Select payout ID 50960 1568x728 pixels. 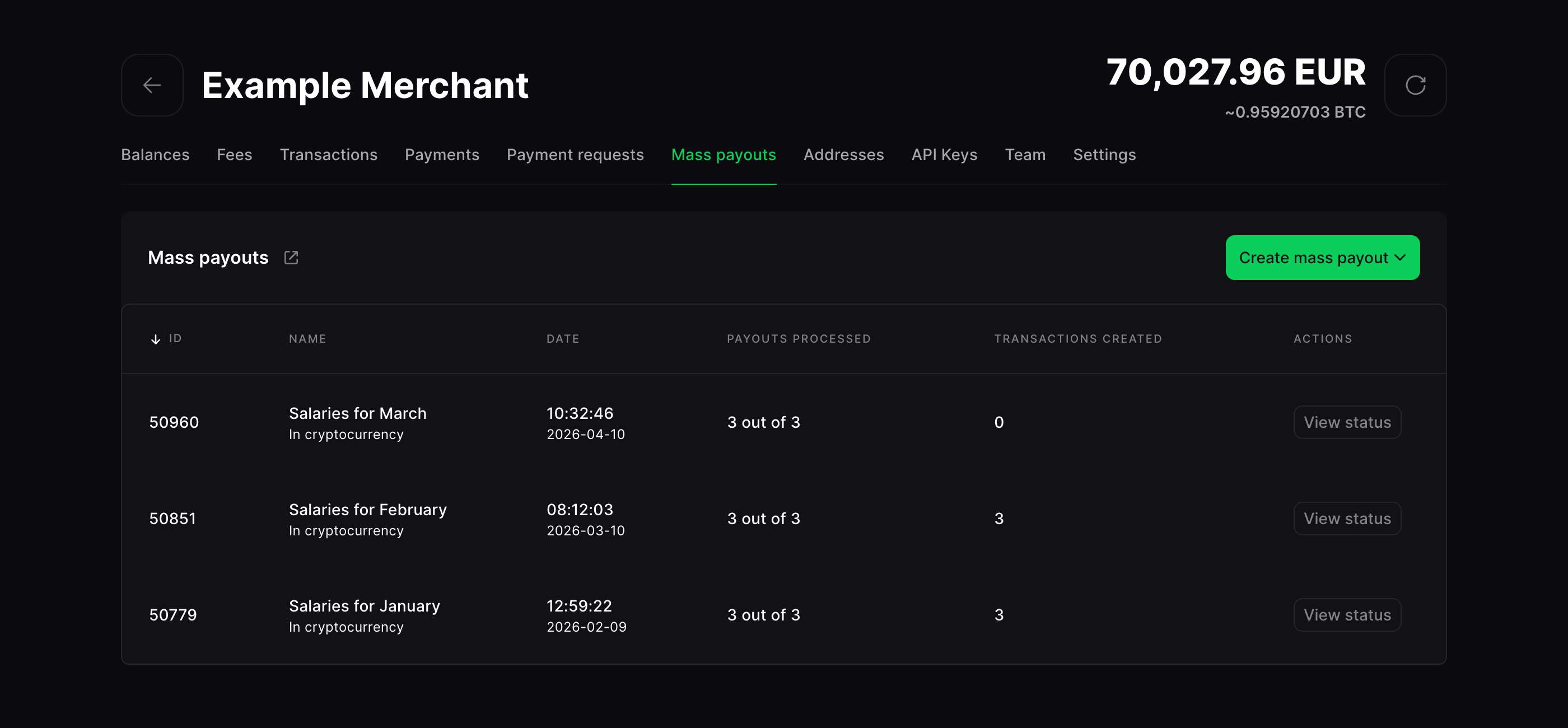point(174,422)
